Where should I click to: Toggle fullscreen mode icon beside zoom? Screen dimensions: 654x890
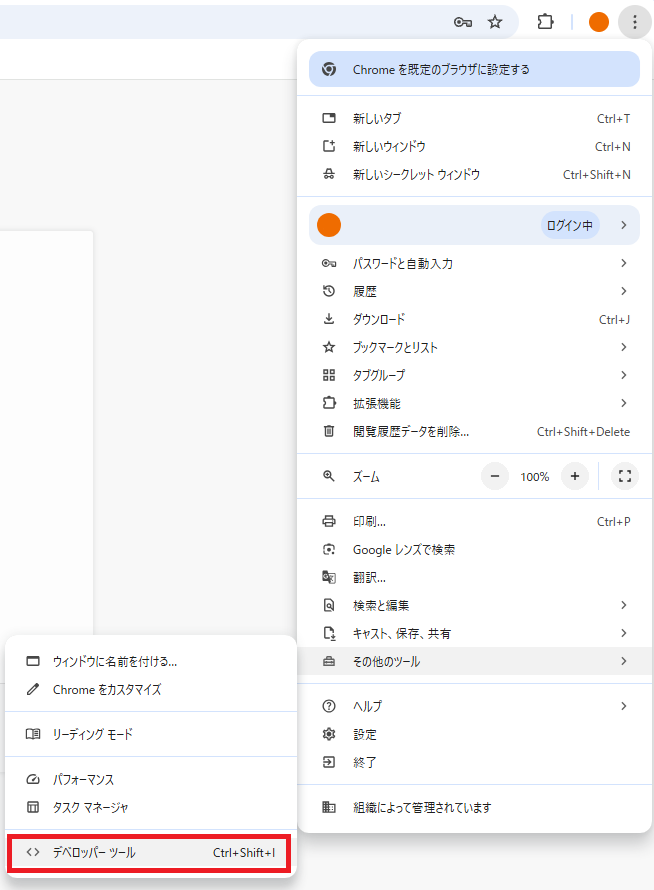625,477
